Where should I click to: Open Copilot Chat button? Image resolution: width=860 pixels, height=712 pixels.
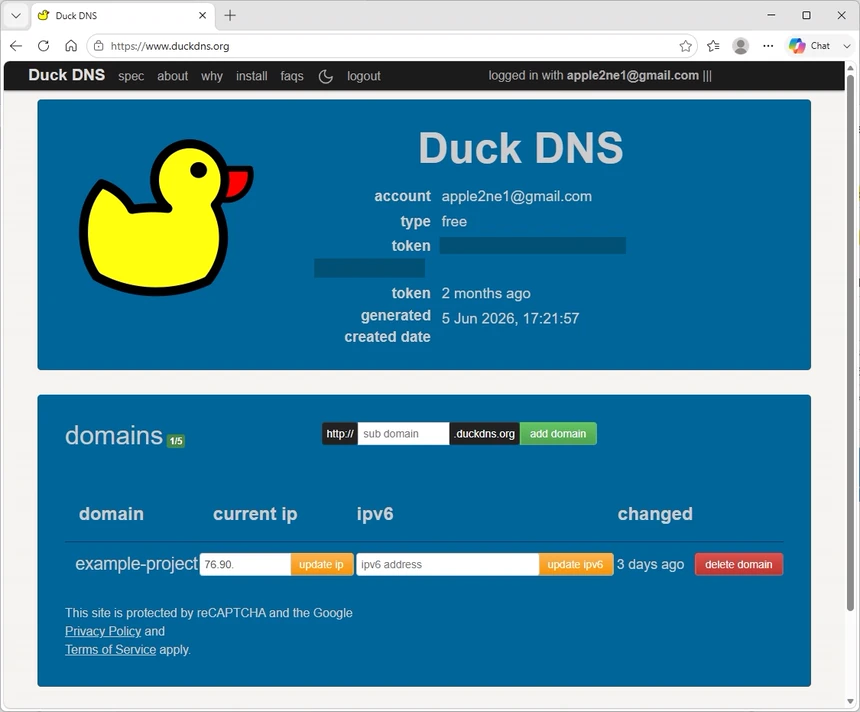tap(810, 46)
